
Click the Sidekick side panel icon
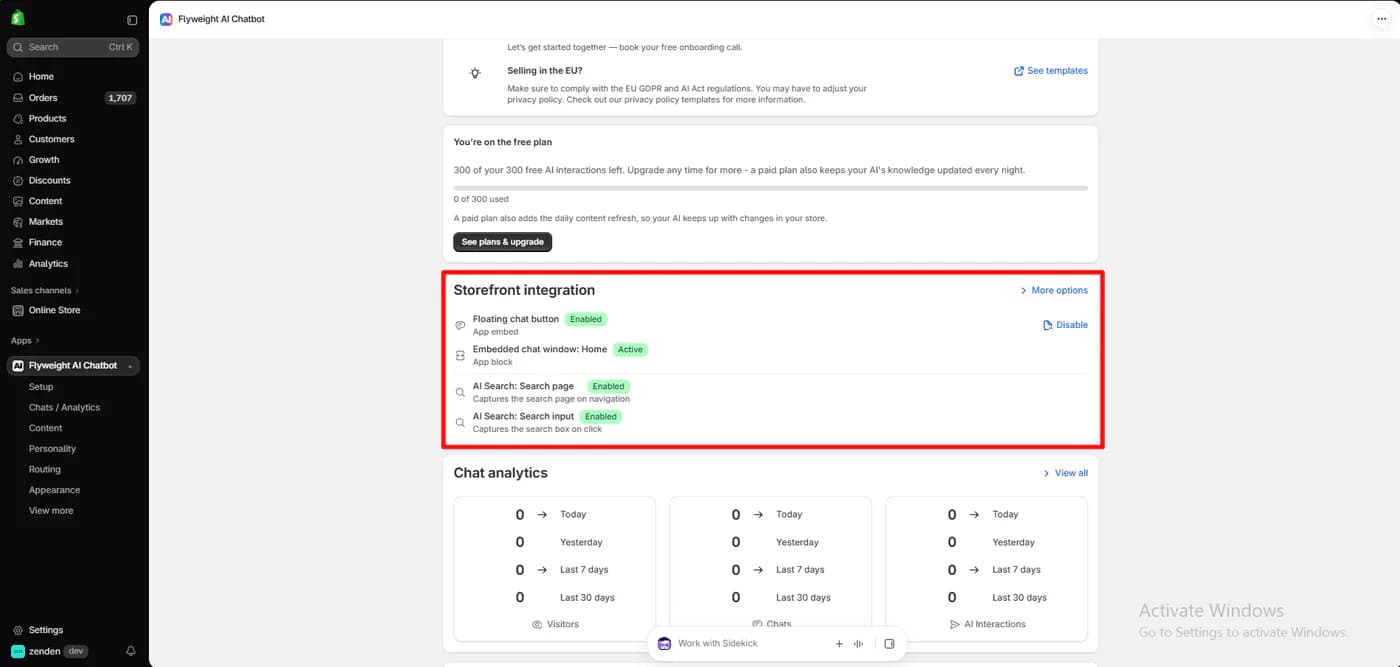click(x=889, y=644)
